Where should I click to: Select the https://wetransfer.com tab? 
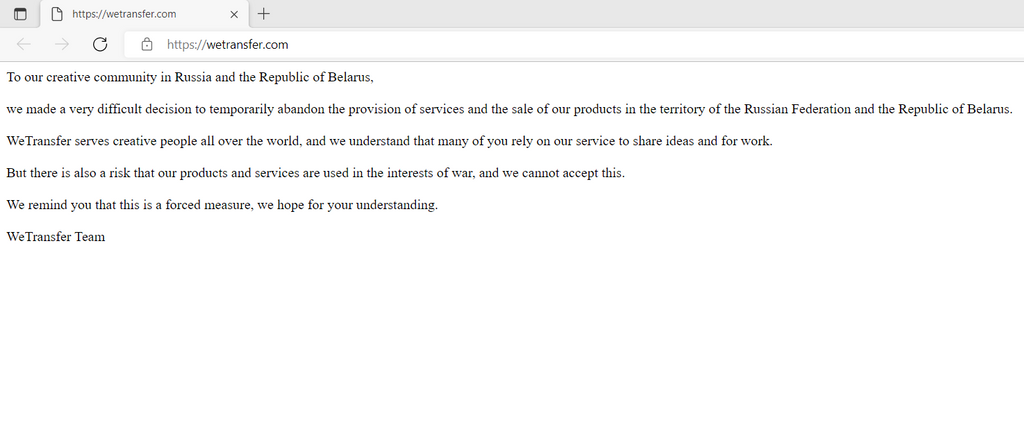pyautogui.click(x=144, y=14)
